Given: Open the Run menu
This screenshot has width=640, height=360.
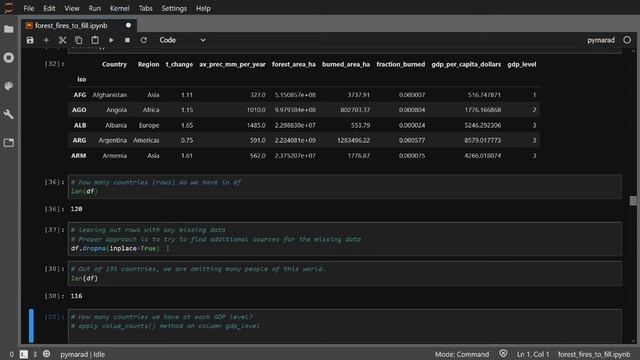Looking at the screenshot, I should click(x=94, y=8).
